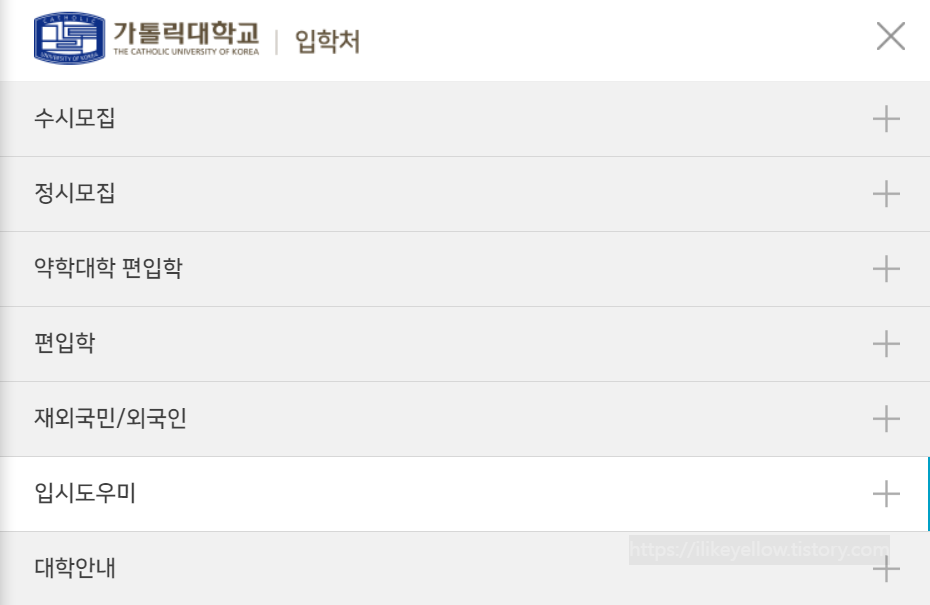930x605 pixels.
Task: Click the Catholic University of Korea logo emblem
Action: tap(69, 38)
